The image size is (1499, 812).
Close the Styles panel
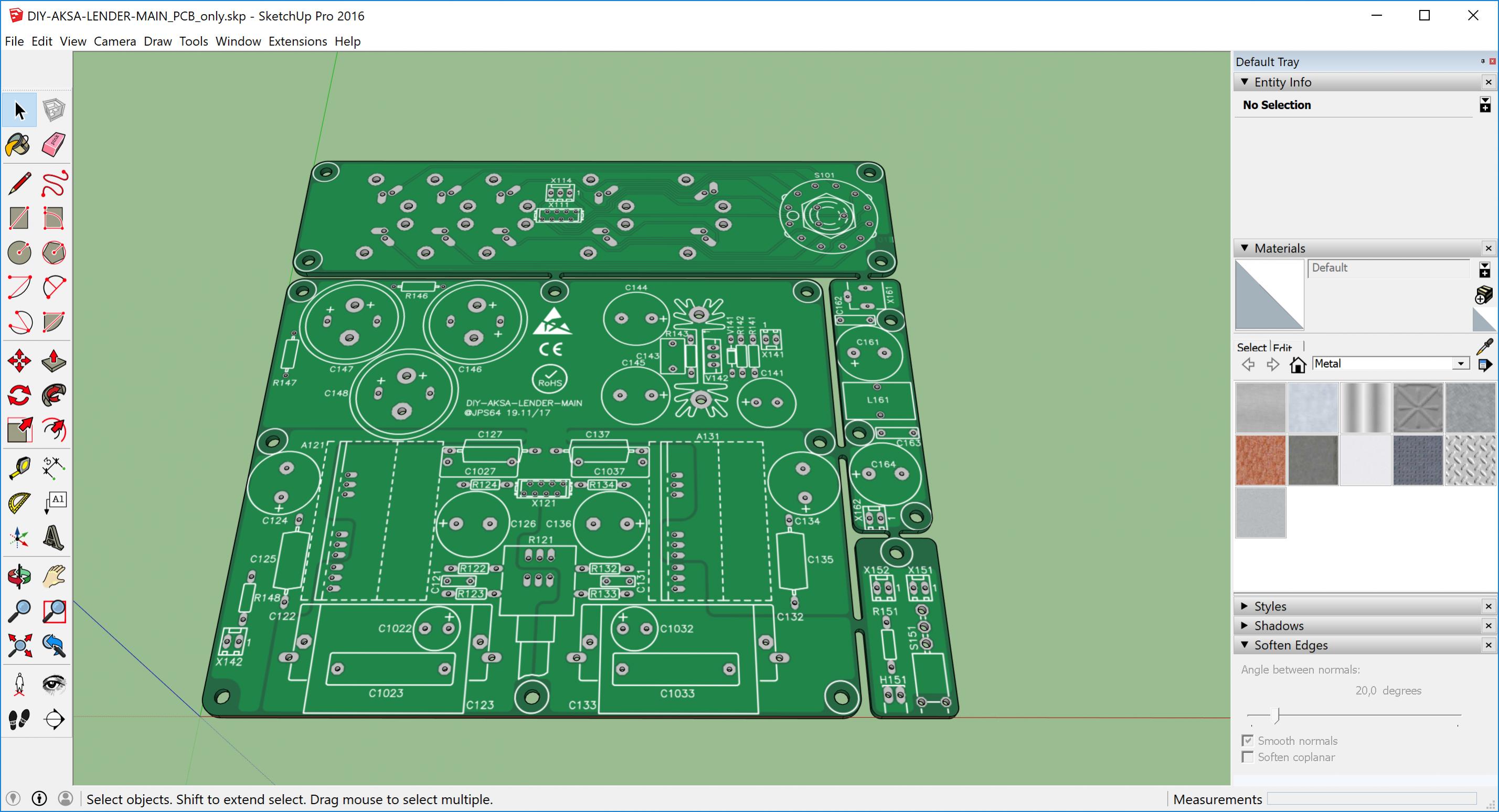[1488, 606]
